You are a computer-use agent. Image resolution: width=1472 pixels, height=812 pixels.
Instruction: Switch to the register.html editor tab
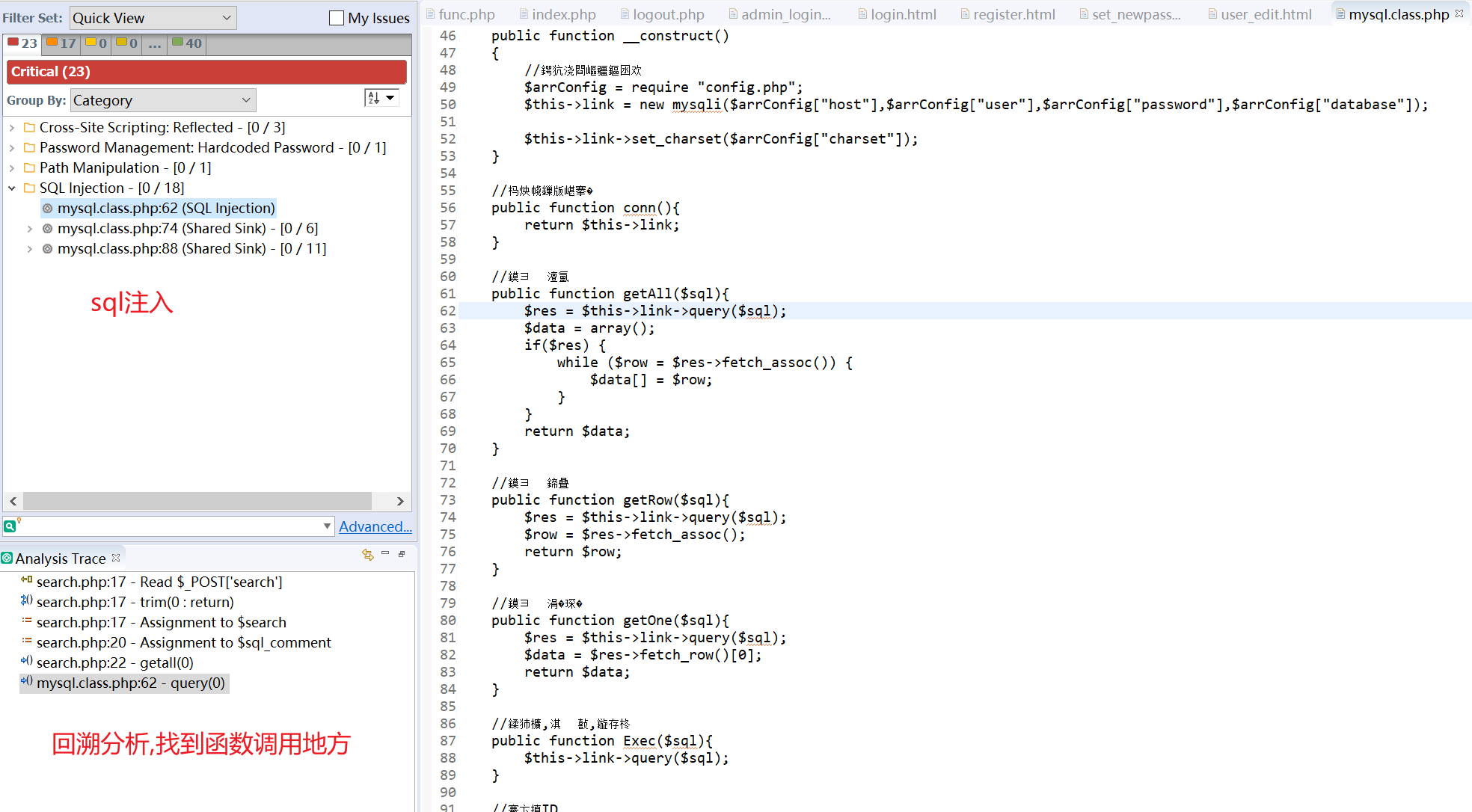1013,14
